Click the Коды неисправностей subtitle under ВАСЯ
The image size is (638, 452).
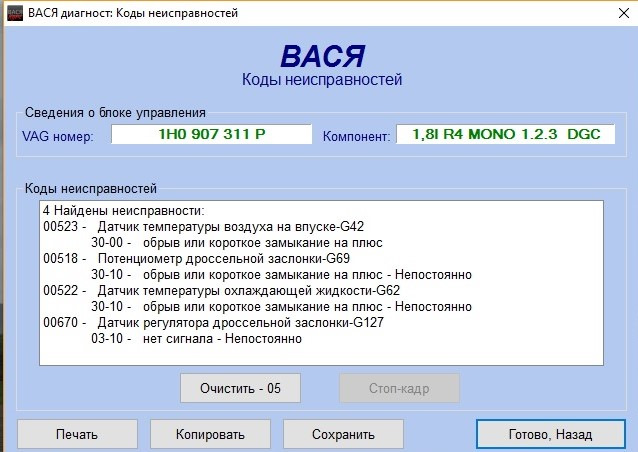(322, 79)
